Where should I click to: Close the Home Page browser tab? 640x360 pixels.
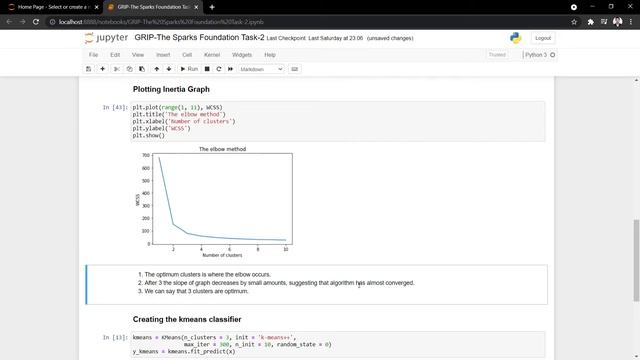97,7
